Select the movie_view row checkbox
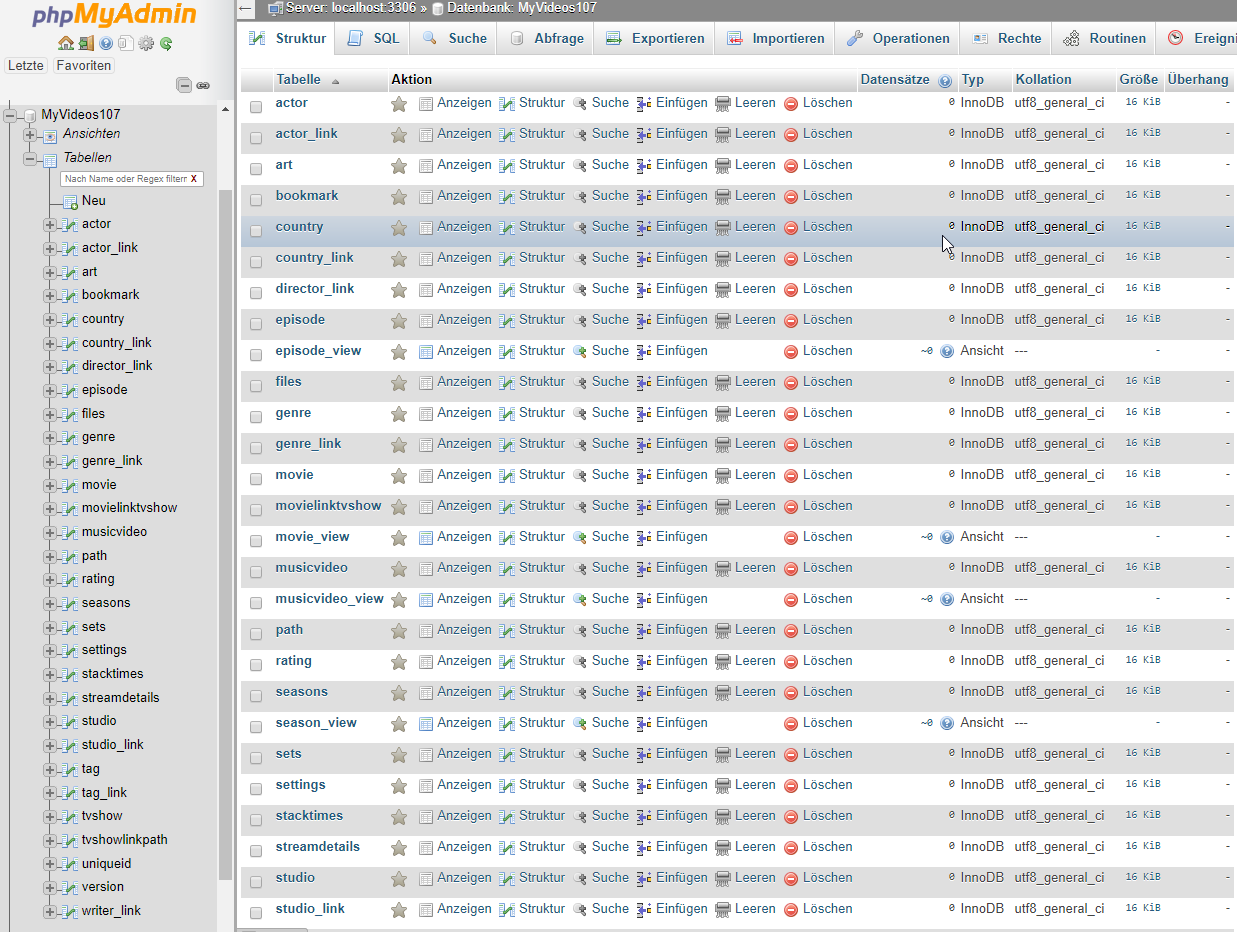The height and width of the screenshot is (932, 1237). (256, 540)
